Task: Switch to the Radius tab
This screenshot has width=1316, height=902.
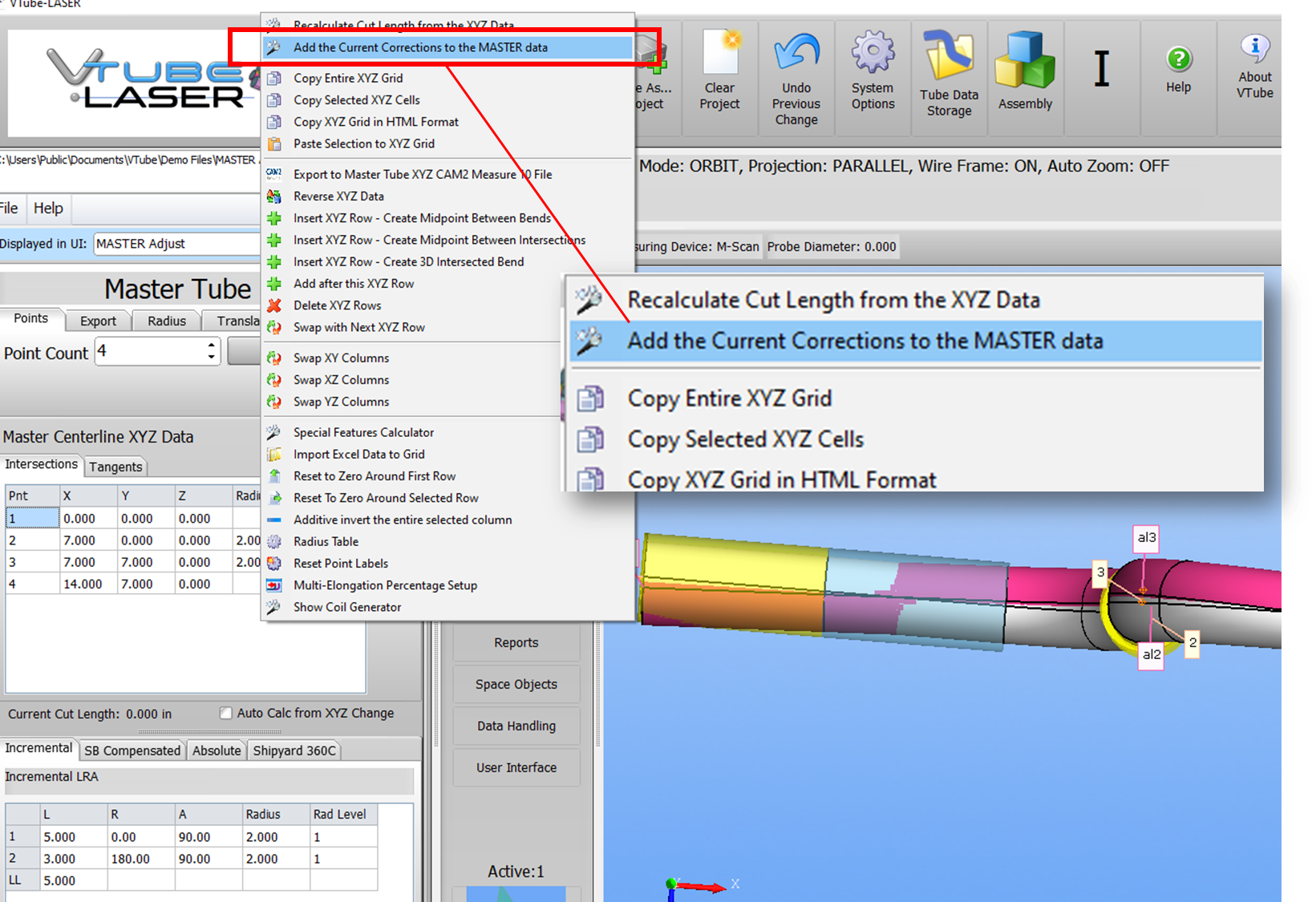Action: pos(167,321)
